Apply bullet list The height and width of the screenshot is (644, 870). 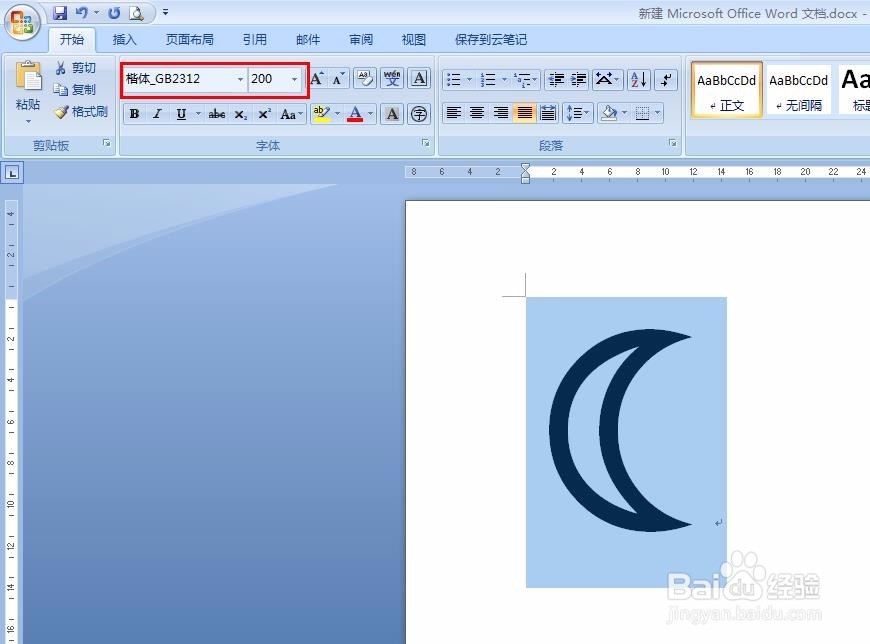point(454,80)
